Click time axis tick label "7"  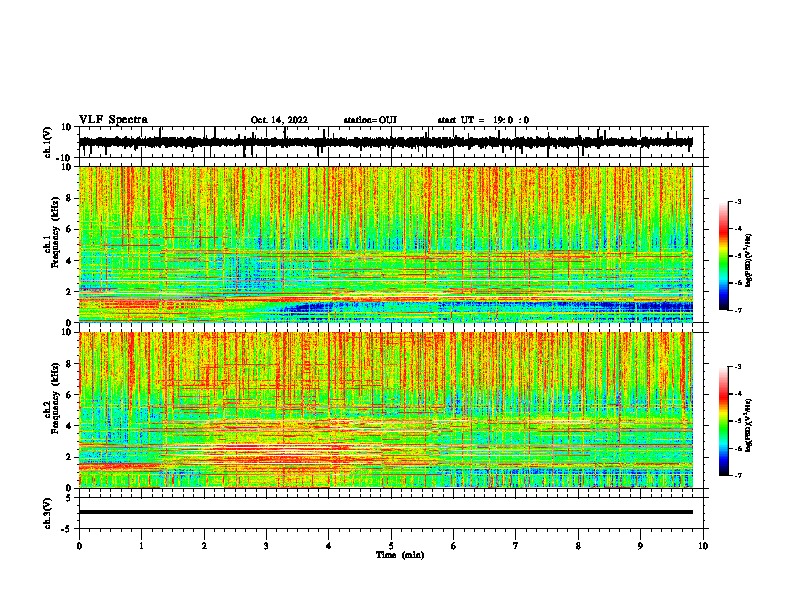(x=516, y=546)
